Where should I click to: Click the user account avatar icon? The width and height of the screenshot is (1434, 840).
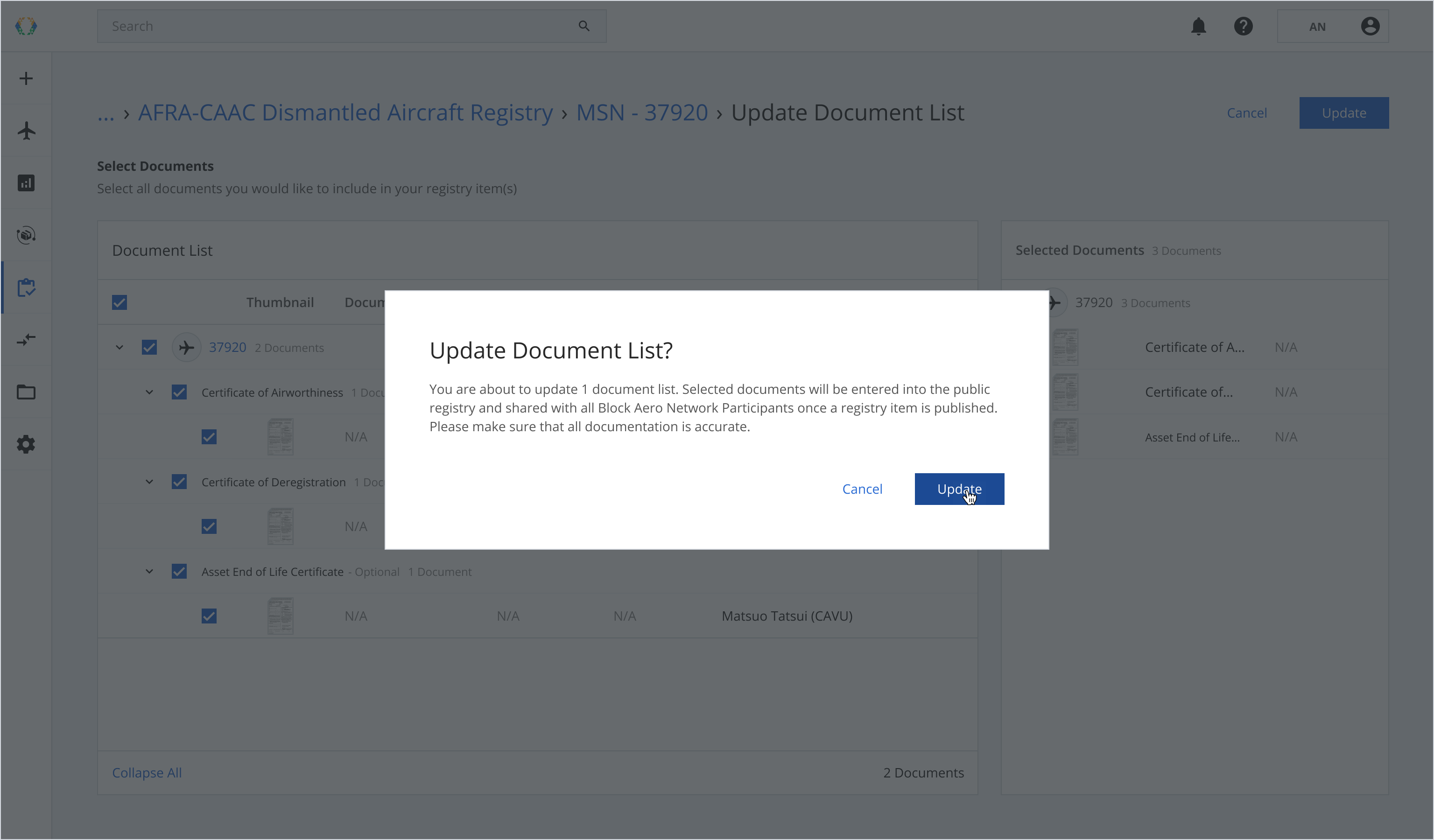click(1370, 26)
